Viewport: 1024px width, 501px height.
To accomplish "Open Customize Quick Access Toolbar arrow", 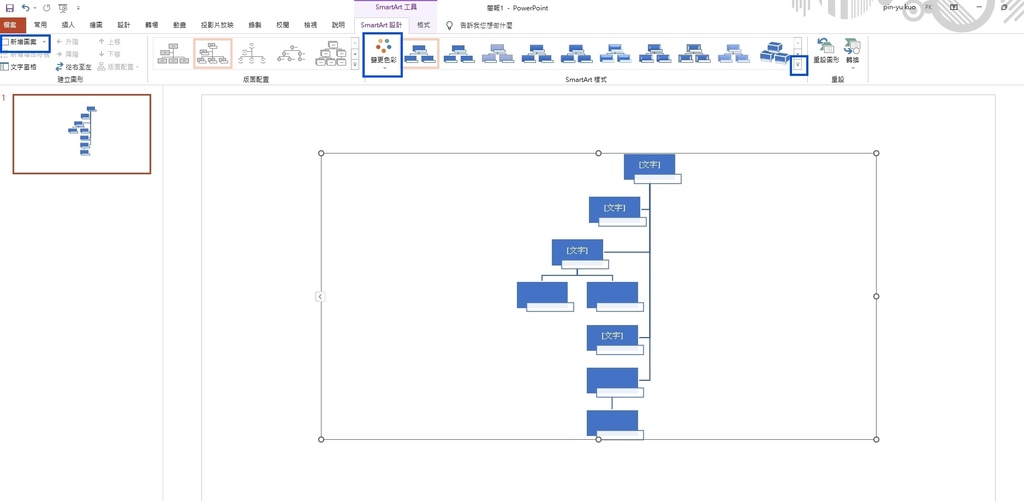I will tap(78, 8).
